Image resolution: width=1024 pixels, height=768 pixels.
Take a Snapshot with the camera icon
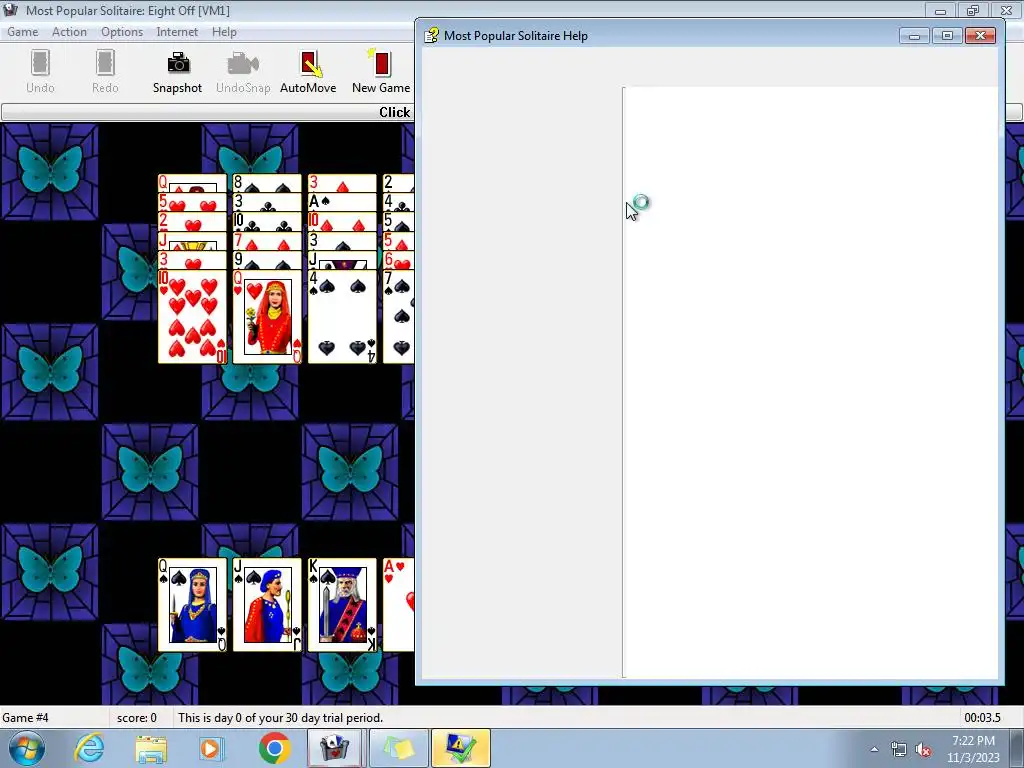(x=177, y=72)
